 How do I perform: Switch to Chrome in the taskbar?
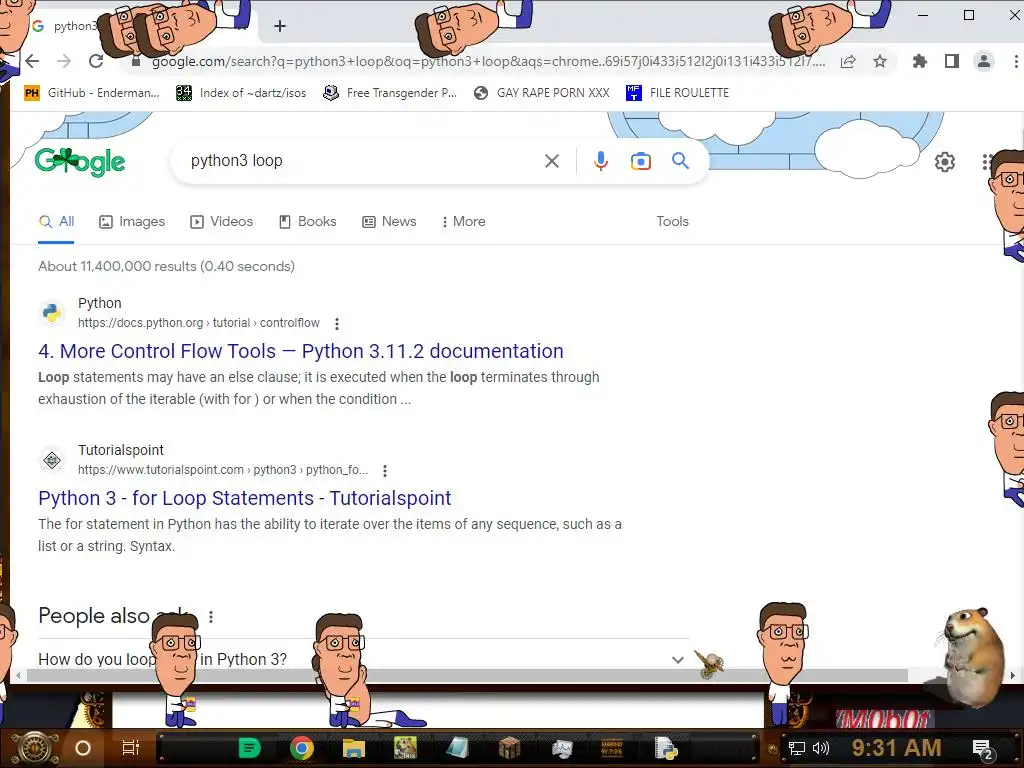point(301,748)
